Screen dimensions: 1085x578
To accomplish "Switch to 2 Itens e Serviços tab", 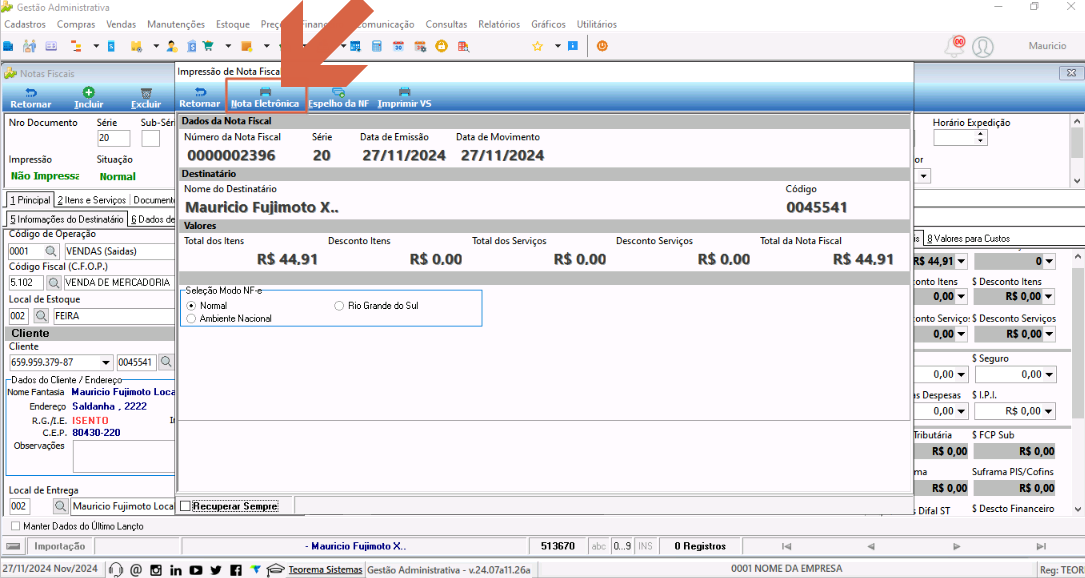I will click(91, 200).
